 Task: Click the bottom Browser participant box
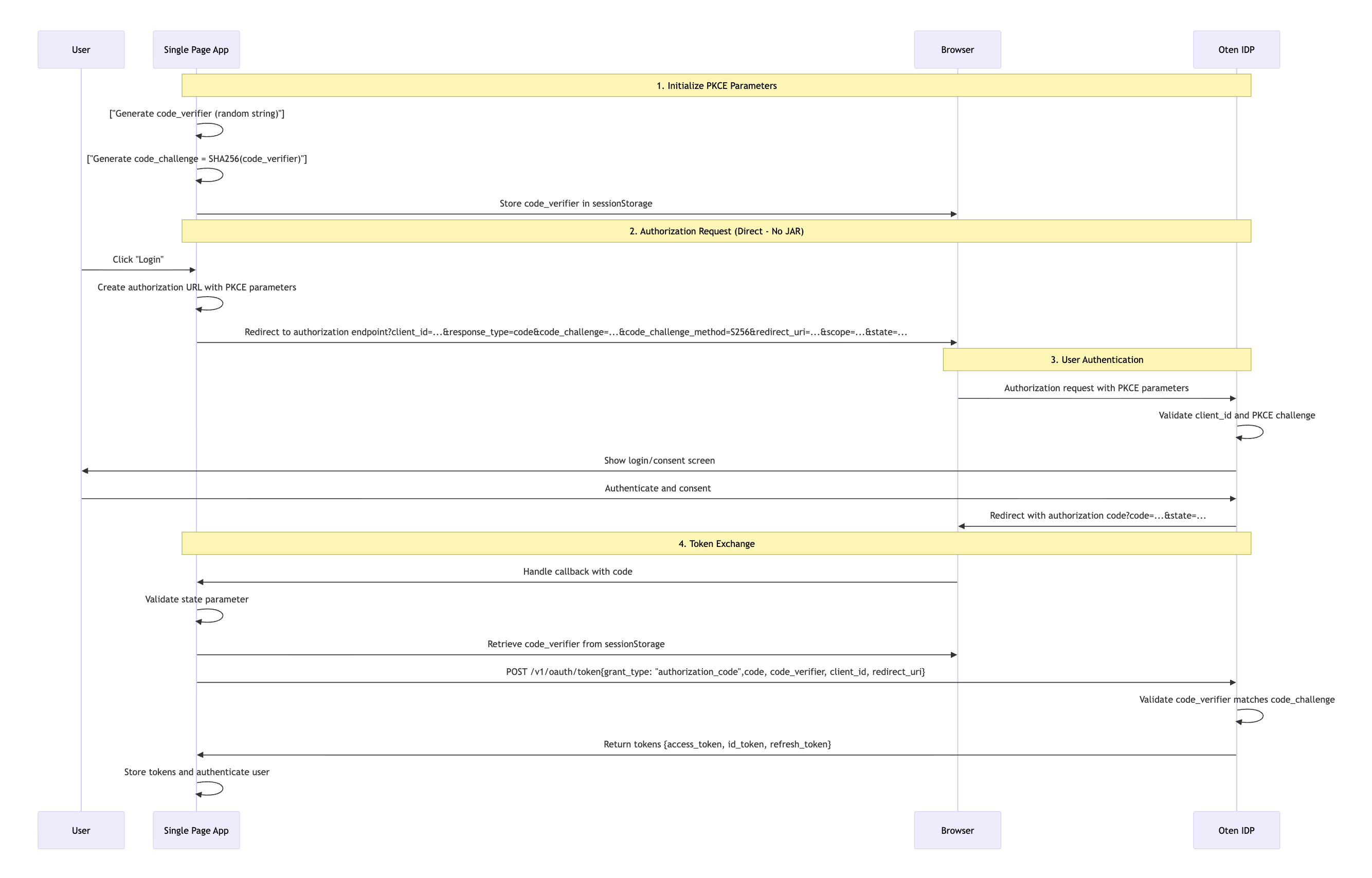pos(957,830)
